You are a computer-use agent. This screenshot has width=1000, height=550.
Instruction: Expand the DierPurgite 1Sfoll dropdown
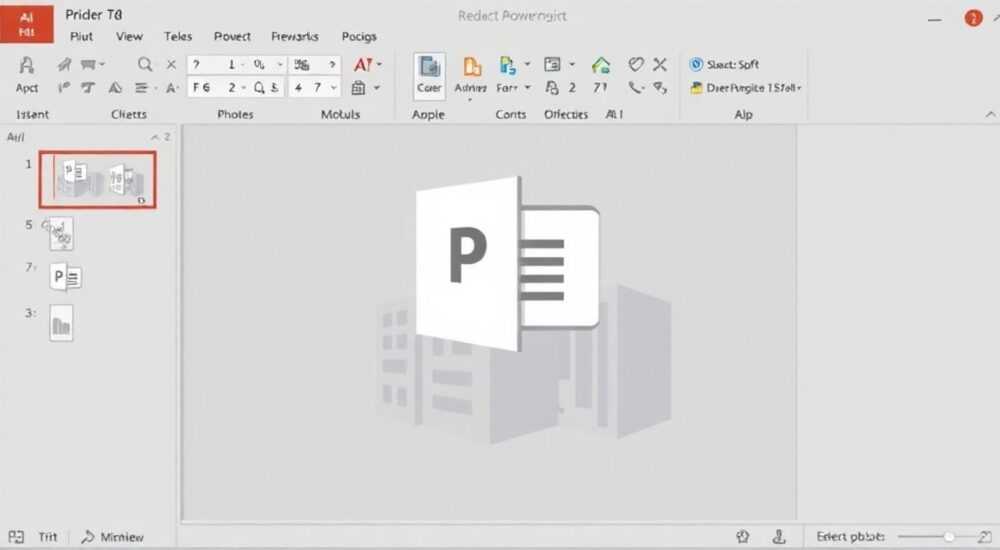pos(799,88)
